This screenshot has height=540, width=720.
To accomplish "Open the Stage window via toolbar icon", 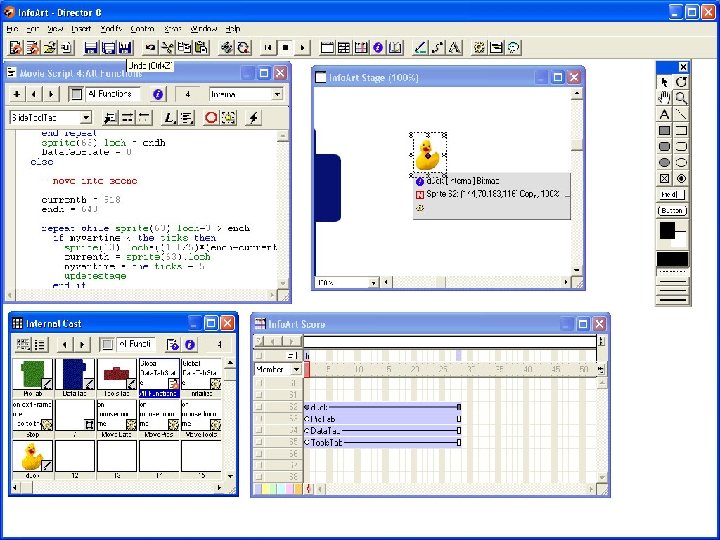I will coord(327,47).
